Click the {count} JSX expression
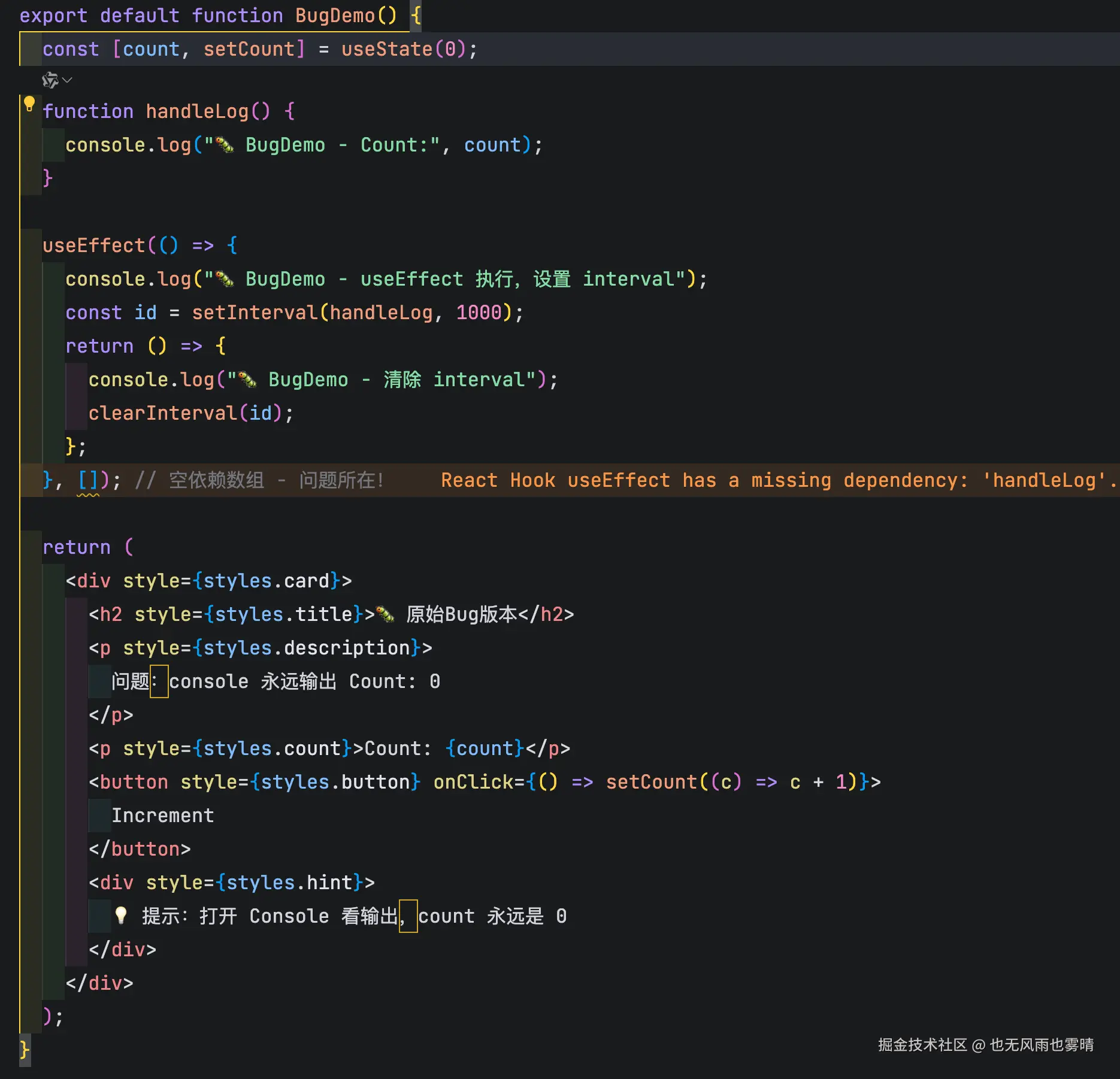Viewport: 1120px width, 1079px height. 485,748
